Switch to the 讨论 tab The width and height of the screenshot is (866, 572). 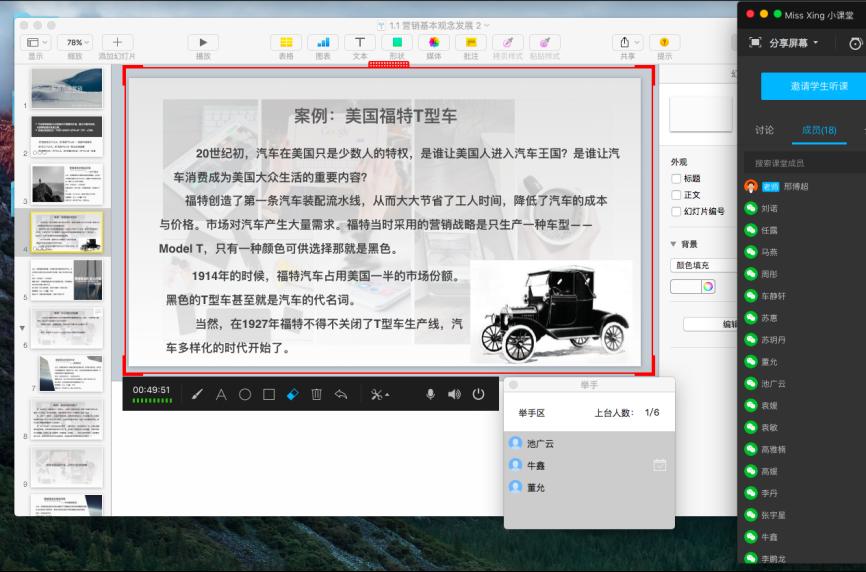764,130
